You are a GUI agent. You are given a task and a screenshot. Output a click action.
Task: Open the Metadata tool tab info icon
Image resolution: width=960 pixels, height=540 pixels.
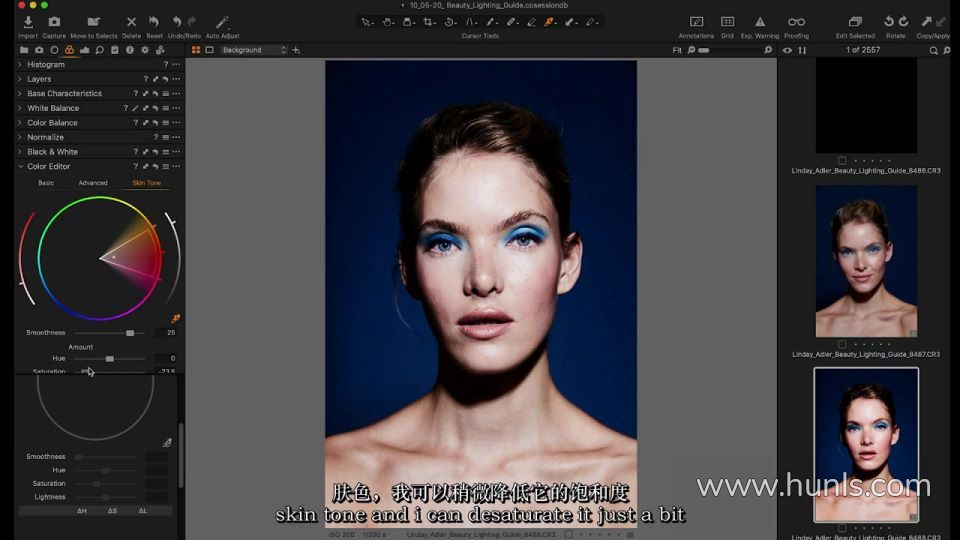pyautogui.click(x=130, y=50)
